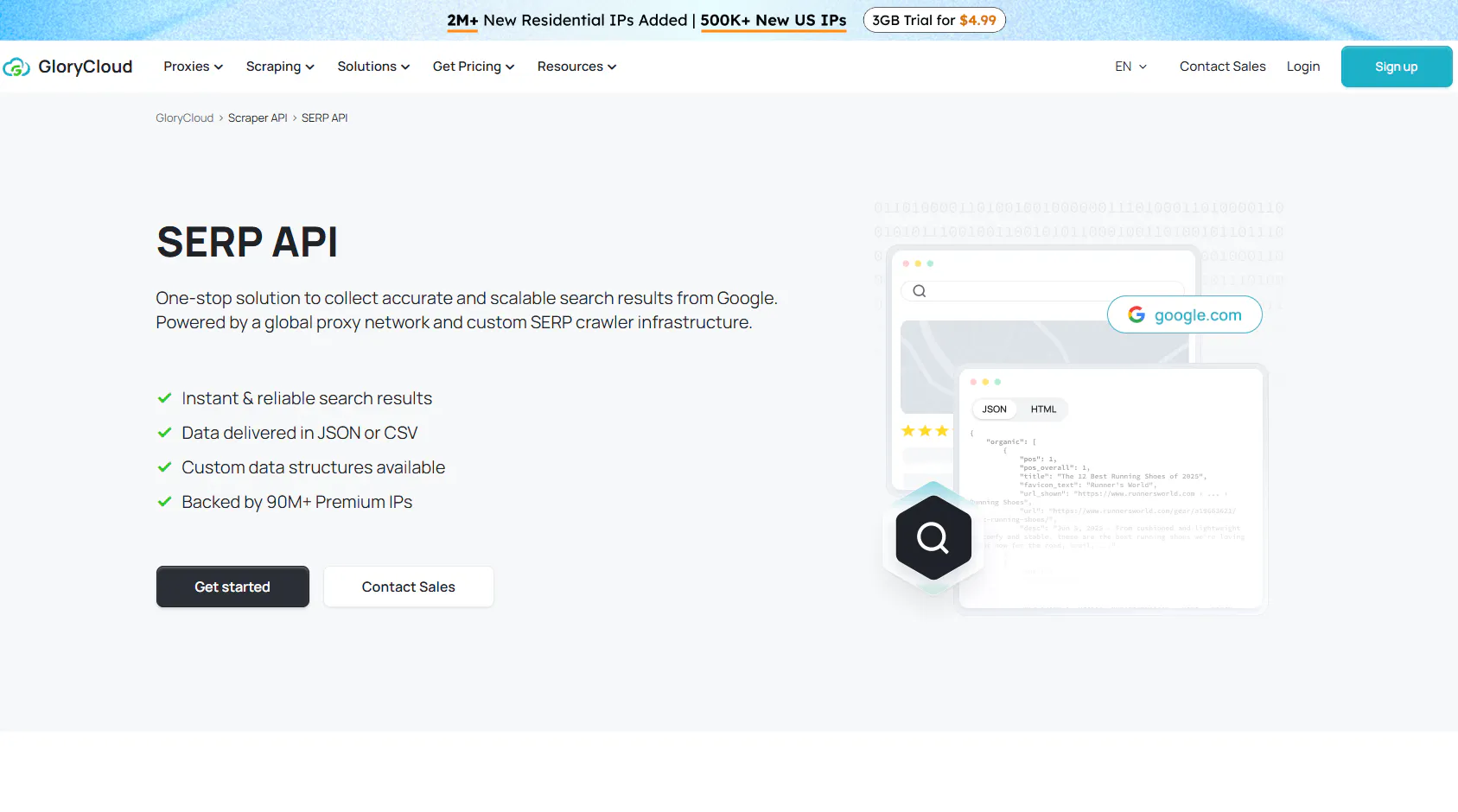Viewport: 1458px width, 812px height.
Task: Click the mock search input field in the illustration
Action: (1042, 291)
